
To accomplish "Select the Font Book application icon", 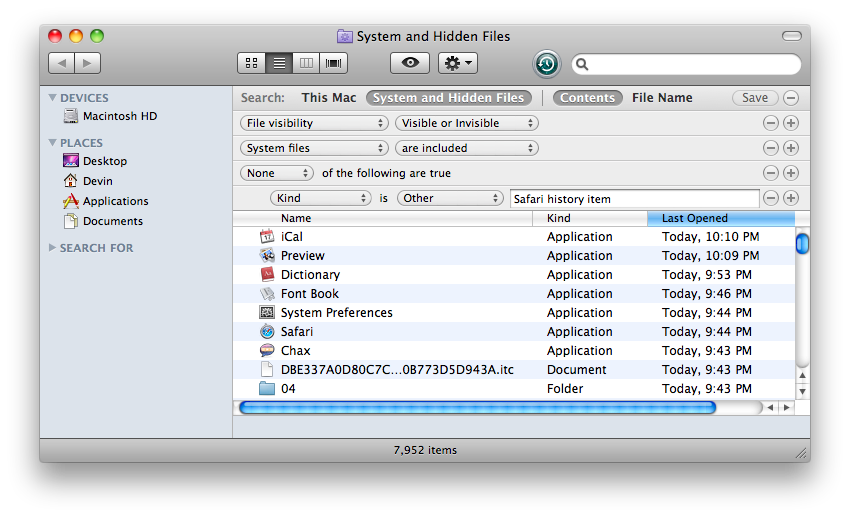I will click(x=267, y=294).
